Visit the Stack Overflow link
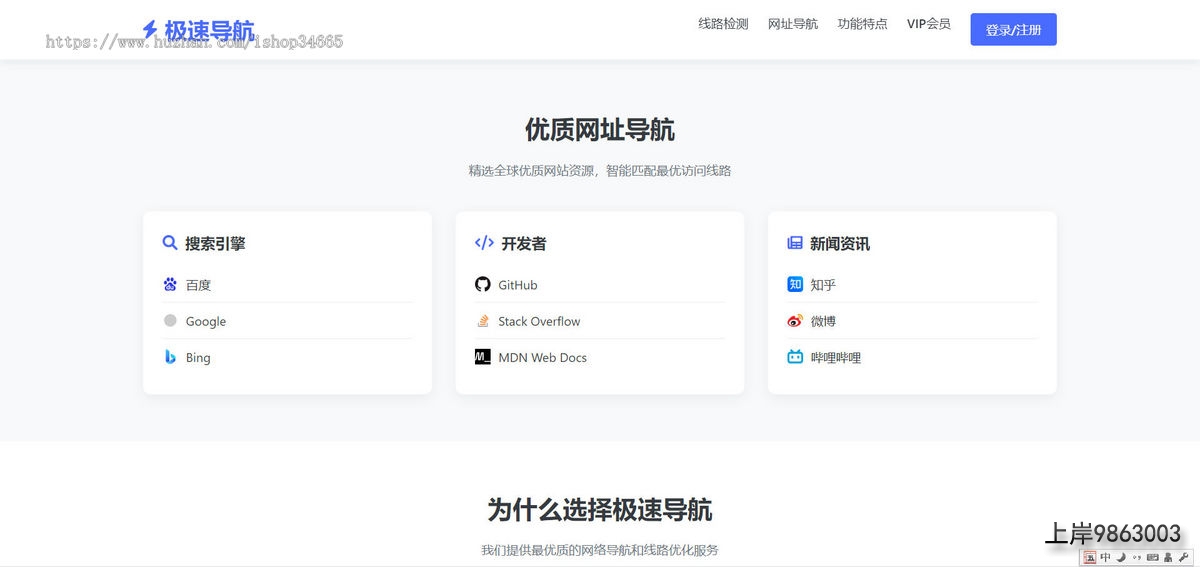 click(x=539, y=321)
